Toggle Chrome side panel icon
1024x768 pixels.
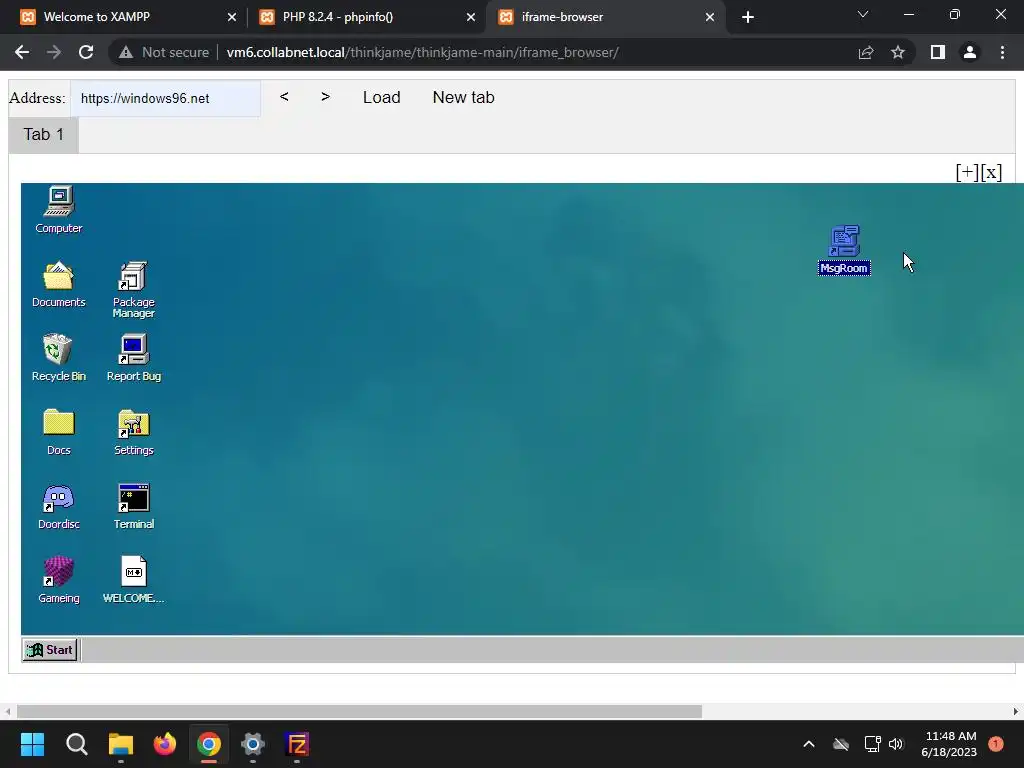click(x=938, y=52)
